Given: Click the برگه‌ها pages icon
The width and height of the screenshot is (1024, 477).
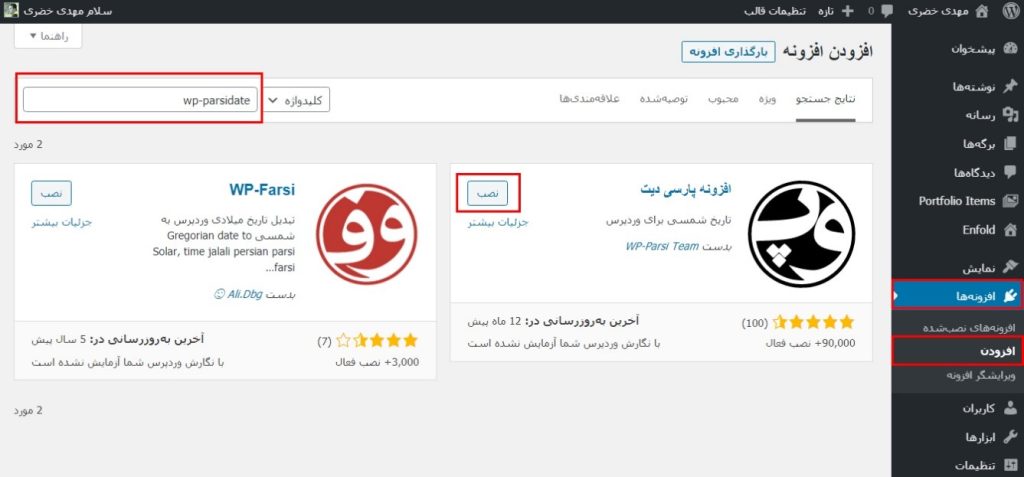Looking at the screenshot, I should pyautogui.click(x=1010, y=144).
